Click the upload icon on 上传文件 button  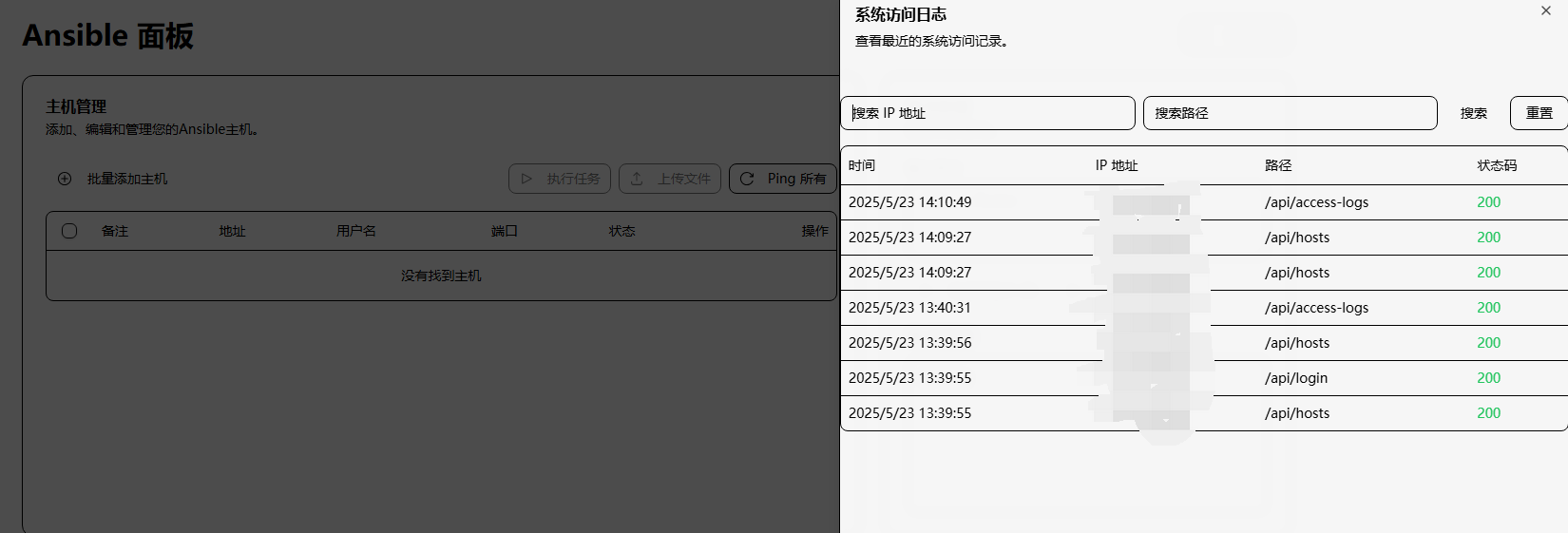637,179
